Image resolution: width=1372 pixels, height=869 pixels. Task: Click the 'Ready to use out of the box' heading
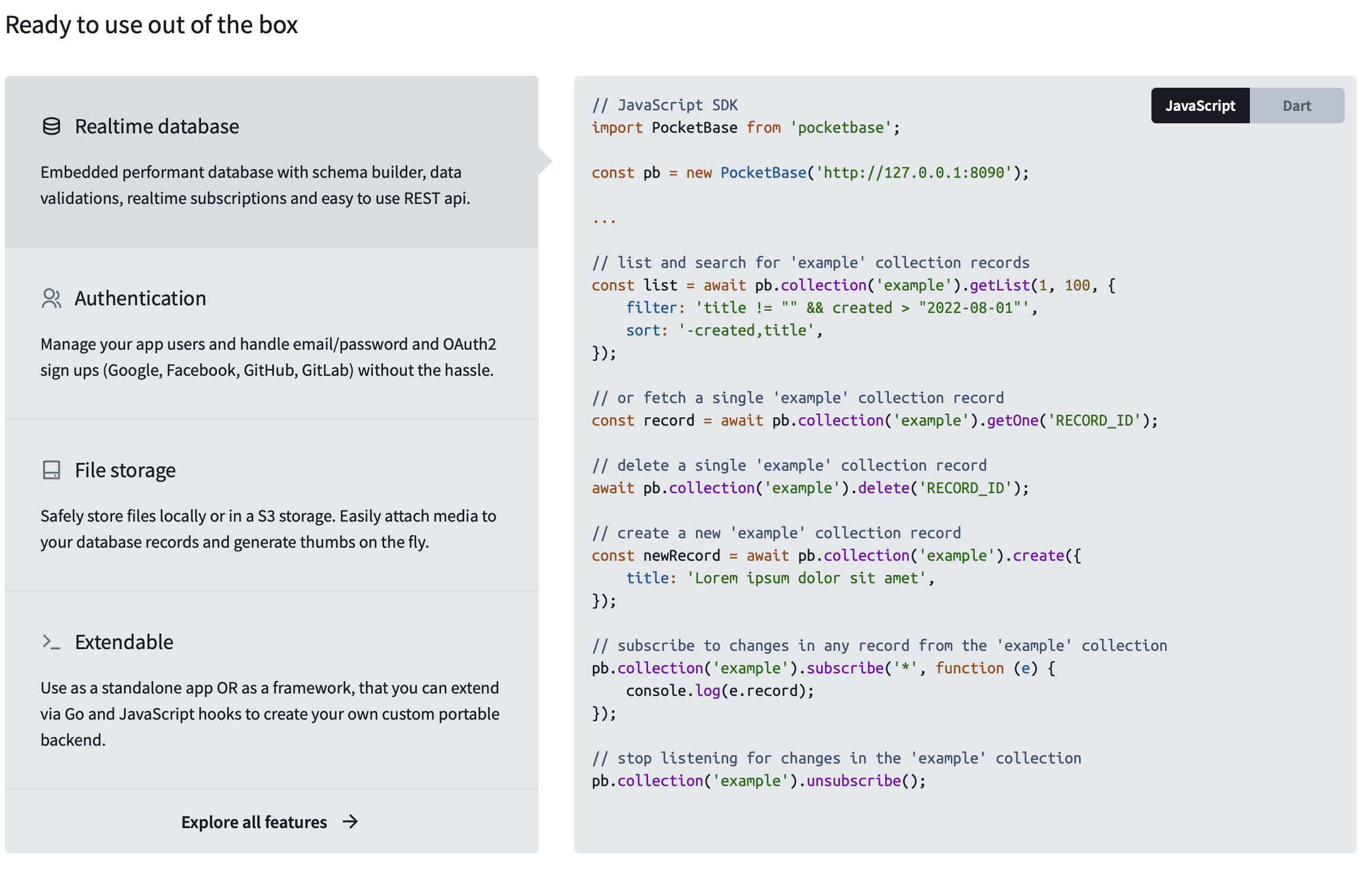151,25
